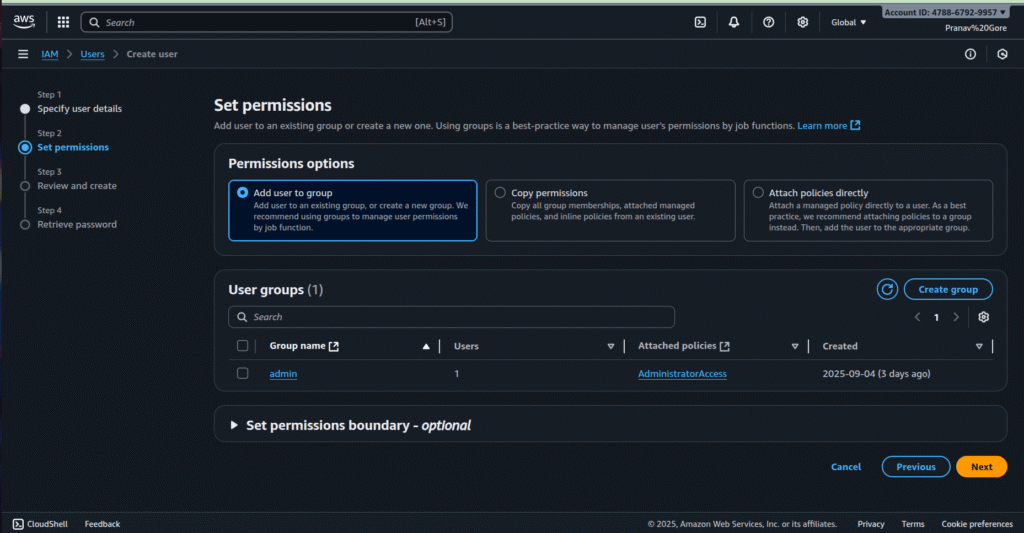1024x533 pixels.
Task: Refresh the user groups list
Action: coord(887,289)
